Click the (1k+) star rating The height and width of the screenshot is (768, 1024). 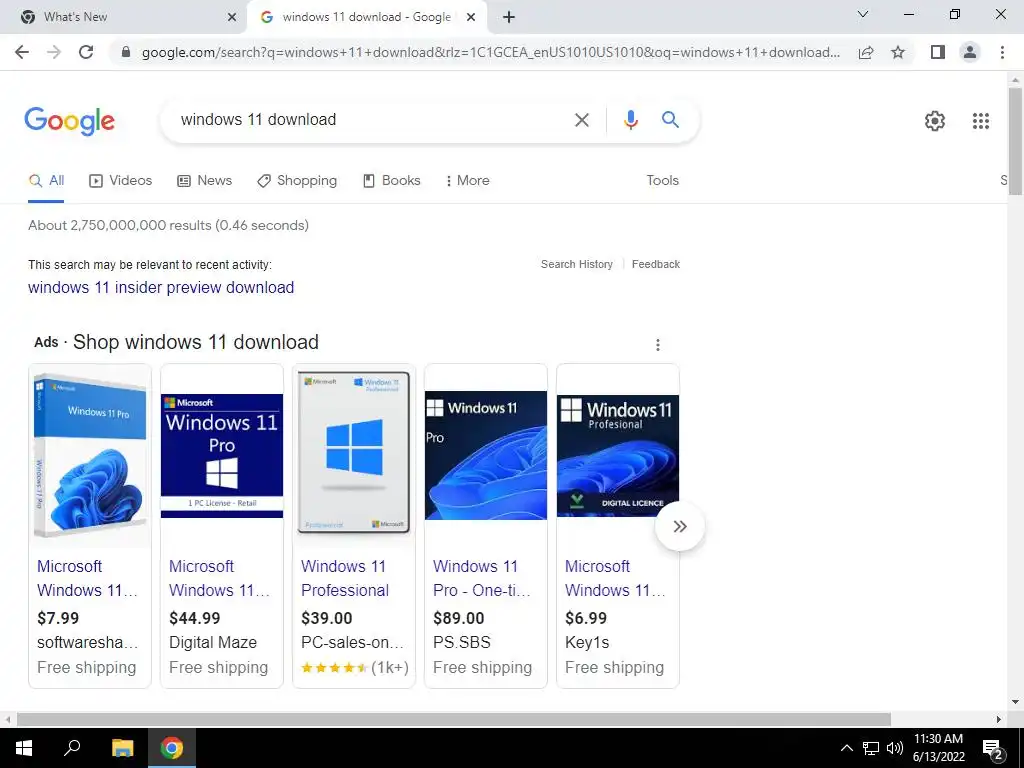[355, 668]
